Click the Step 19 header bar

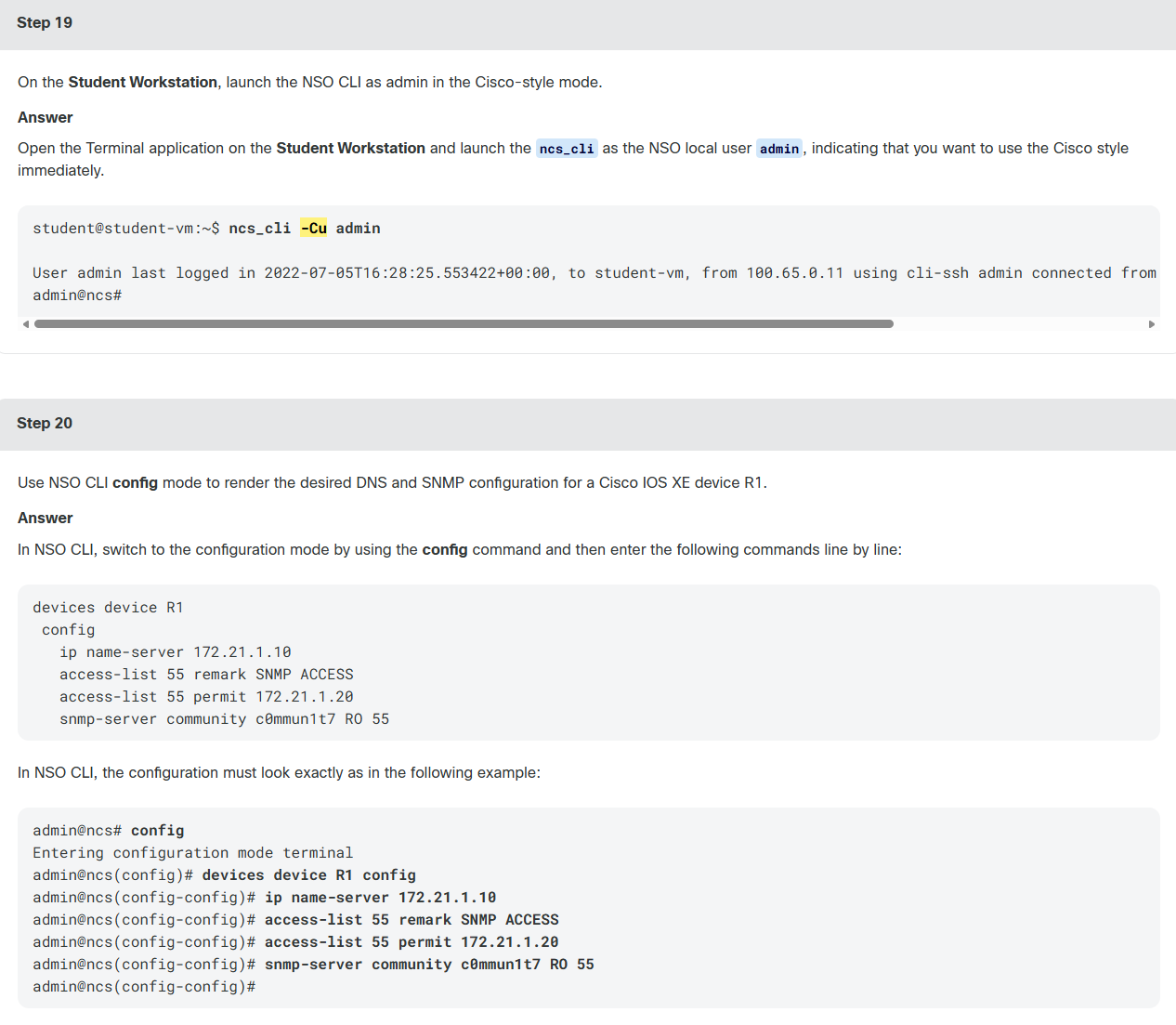[x=588, y=23]
